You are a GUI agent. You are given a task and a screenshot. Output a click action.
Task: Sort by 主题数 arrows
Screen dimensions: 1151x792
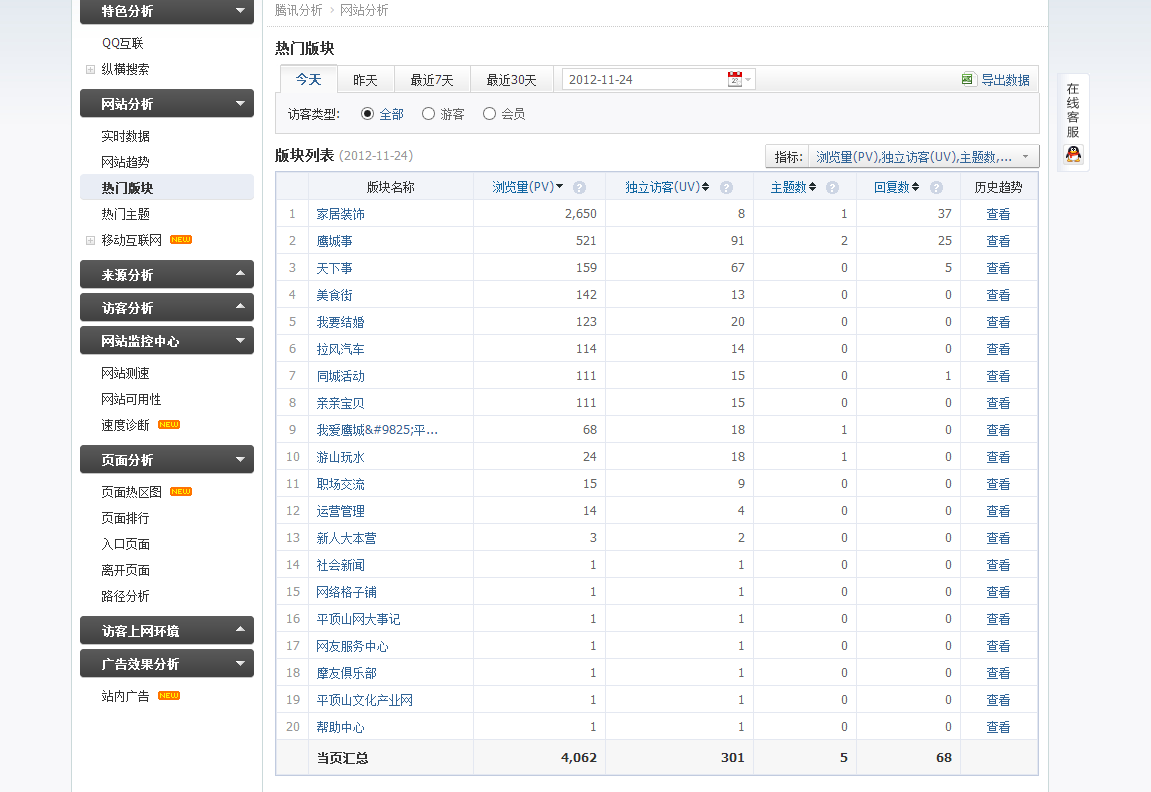click(813, 187)
